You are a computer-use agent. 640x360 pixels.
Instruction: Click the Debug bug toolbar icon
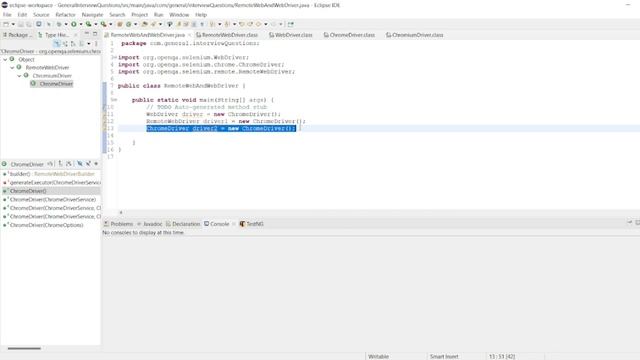click(x=59, y=24)
